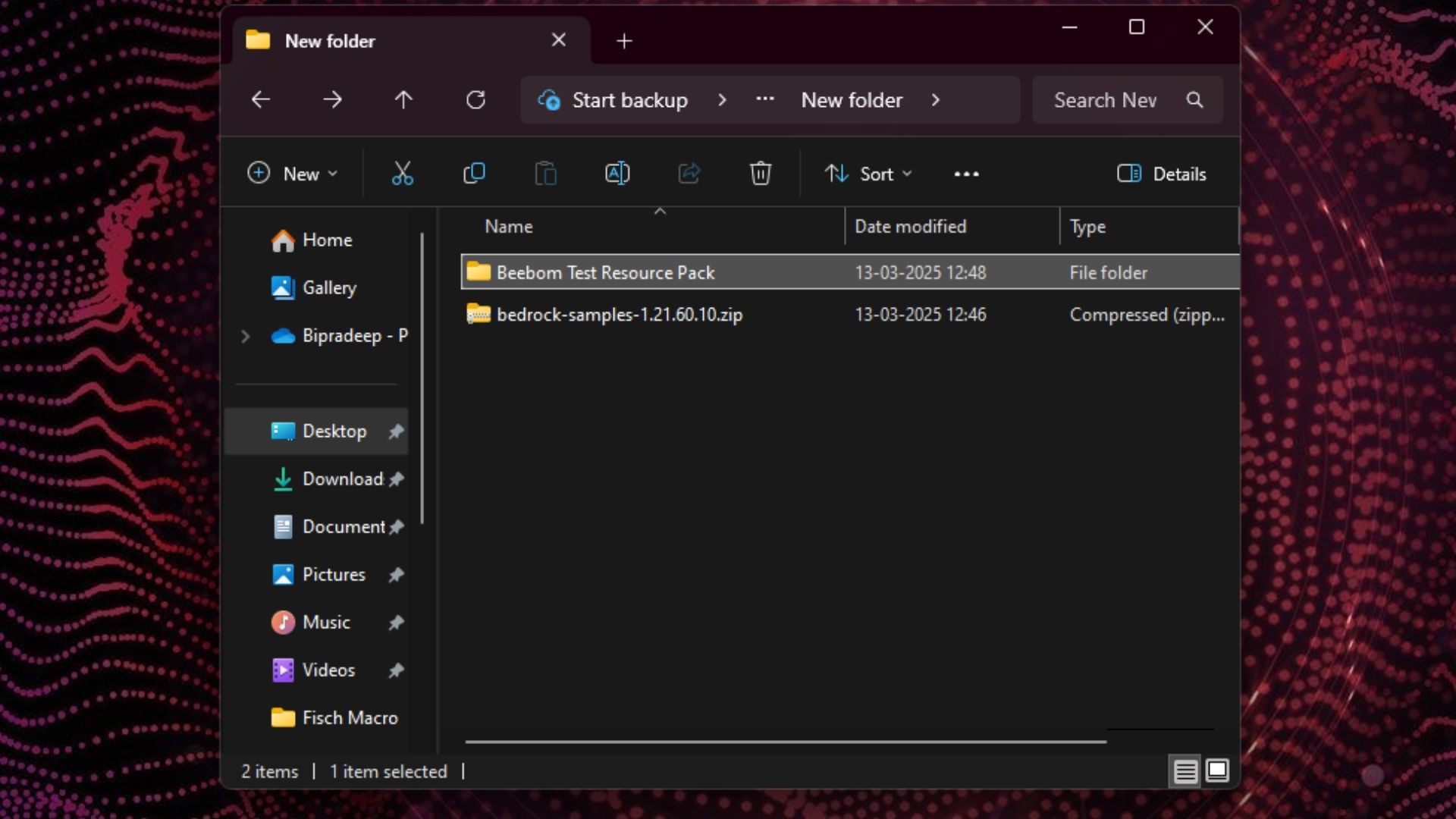
Task: Sort by Date modified column header
Action: 952,226
